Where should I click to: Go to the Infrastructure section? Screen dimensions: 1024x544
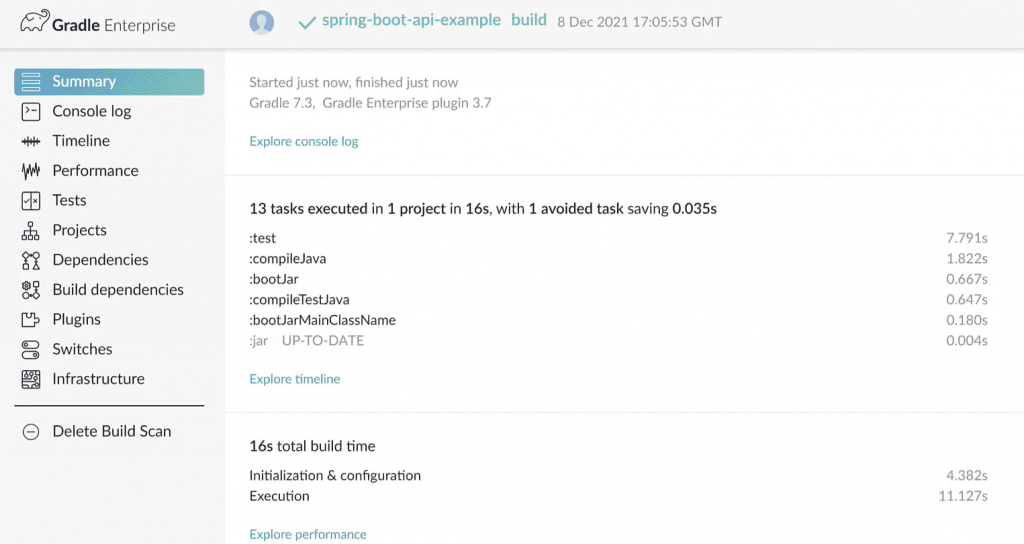[98, 379]
